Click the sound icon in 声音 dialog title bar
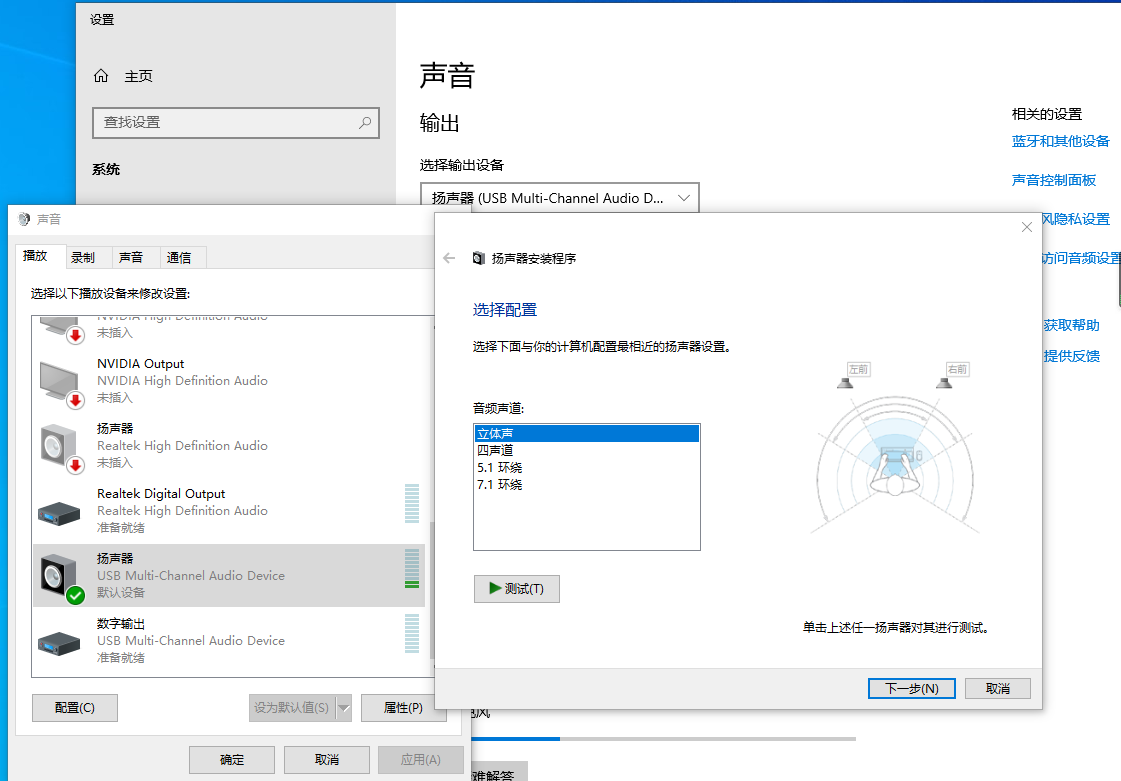 (24, 220)
